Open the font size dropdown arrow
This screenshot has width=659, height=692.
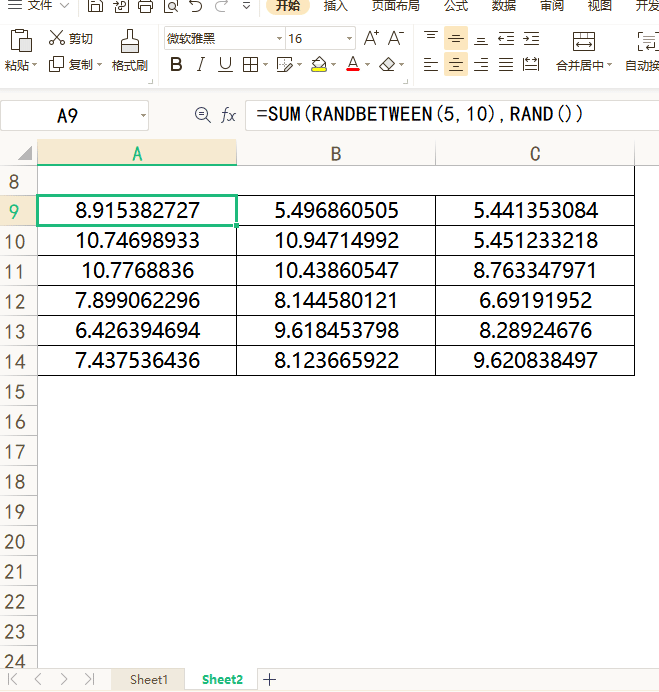click(x=350, y=39)
